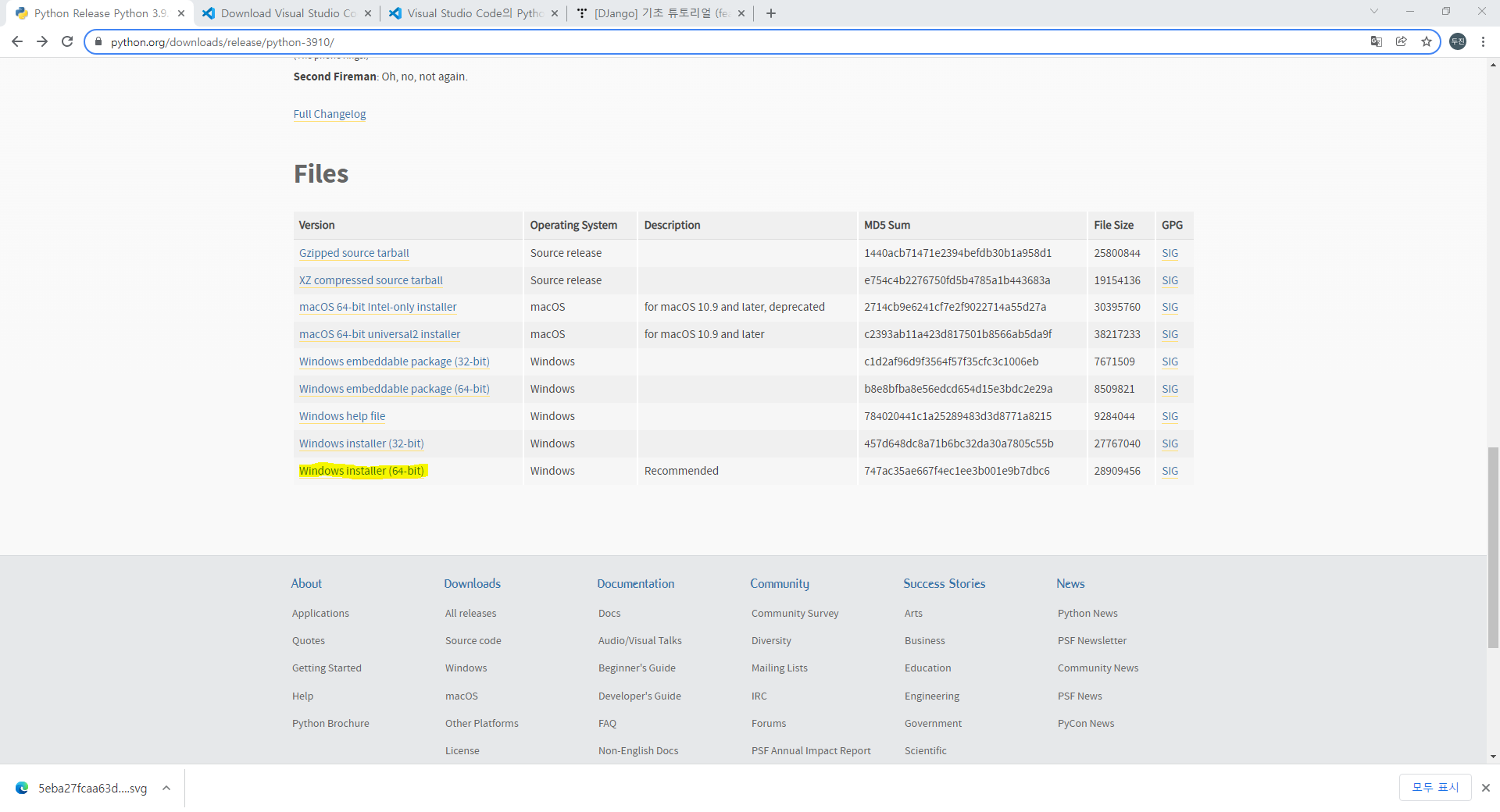This screenshot has width=1500, height=812.
Task: Open Python Brochure footer link
Action: (x=330, y=723)
